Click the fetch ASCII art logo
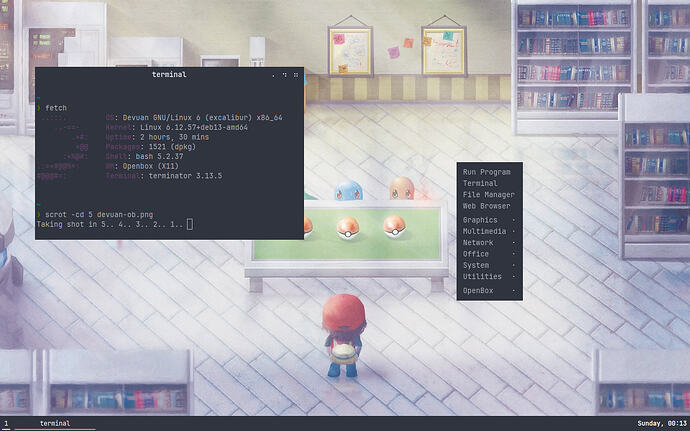Screen dimensions: 690x431 coord(63,147)
